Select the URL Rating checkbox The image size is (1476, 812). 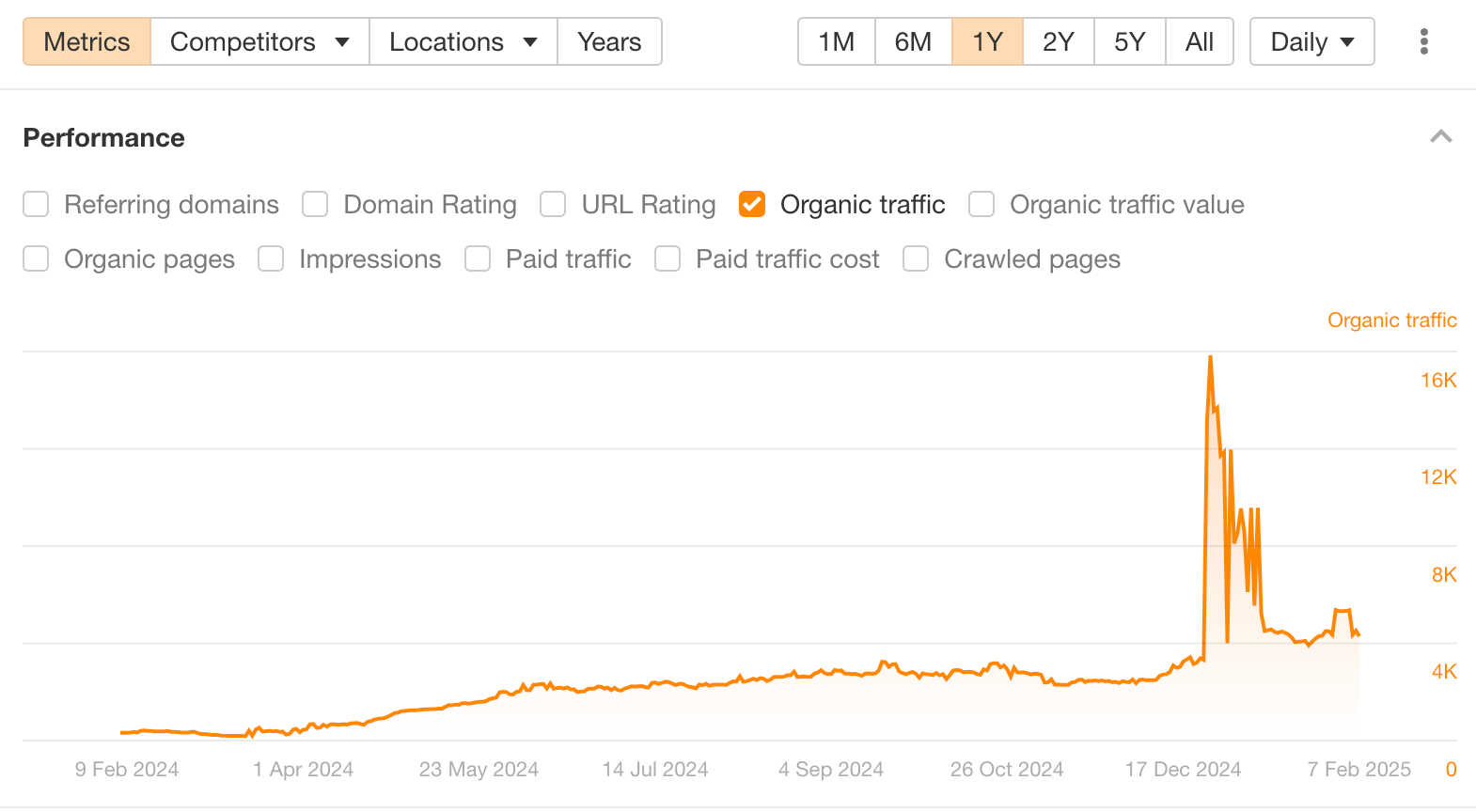coord(553,205)
